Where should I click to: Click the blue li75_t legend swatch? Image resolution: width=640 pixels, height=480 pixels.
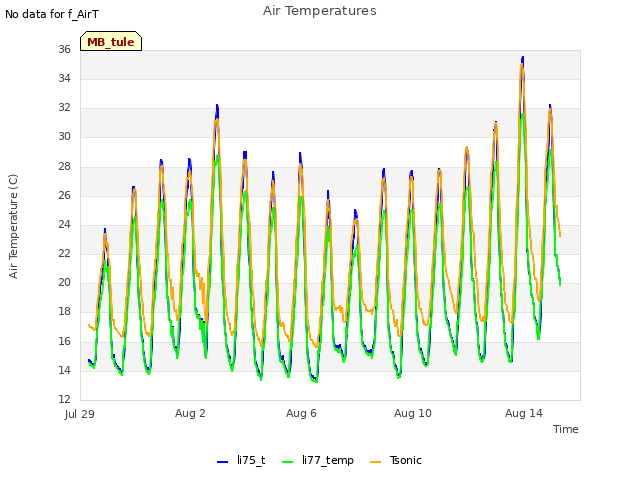222,462
